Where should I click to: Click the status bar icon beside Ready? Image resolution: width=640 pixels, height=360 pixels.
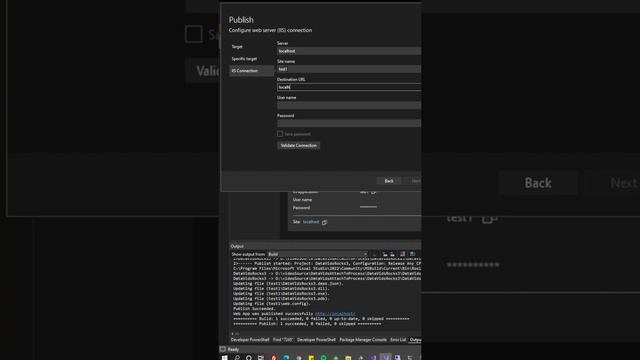(x=223, y=349)
